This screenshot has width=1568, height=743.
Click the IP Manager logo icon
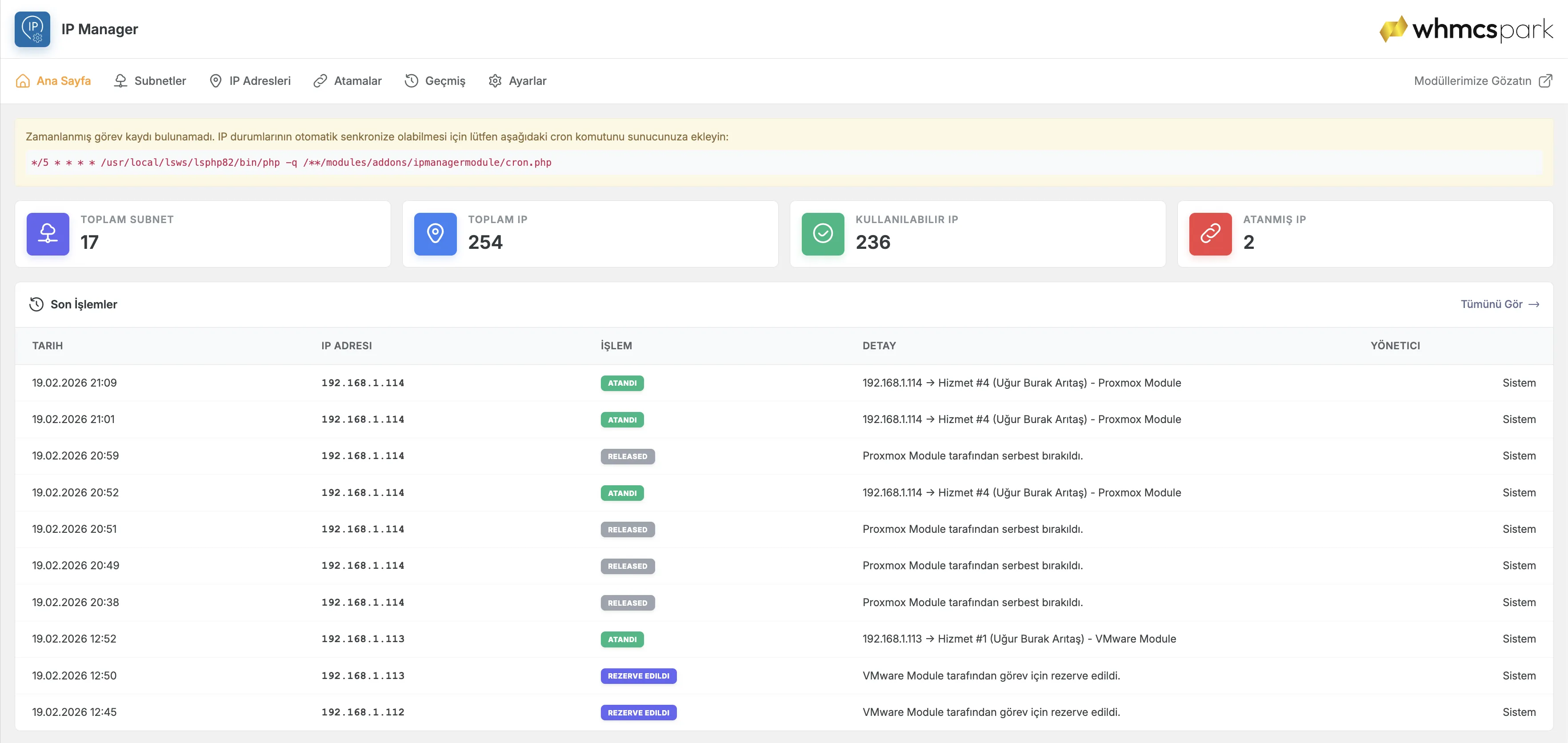tap(32, 29)
